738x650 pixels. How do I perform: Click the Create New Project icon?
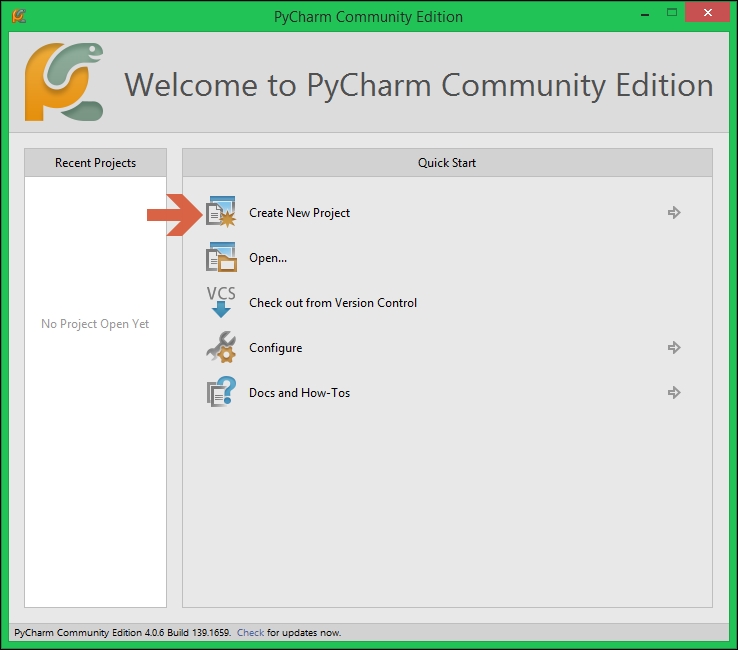click(x=221, y=212)
